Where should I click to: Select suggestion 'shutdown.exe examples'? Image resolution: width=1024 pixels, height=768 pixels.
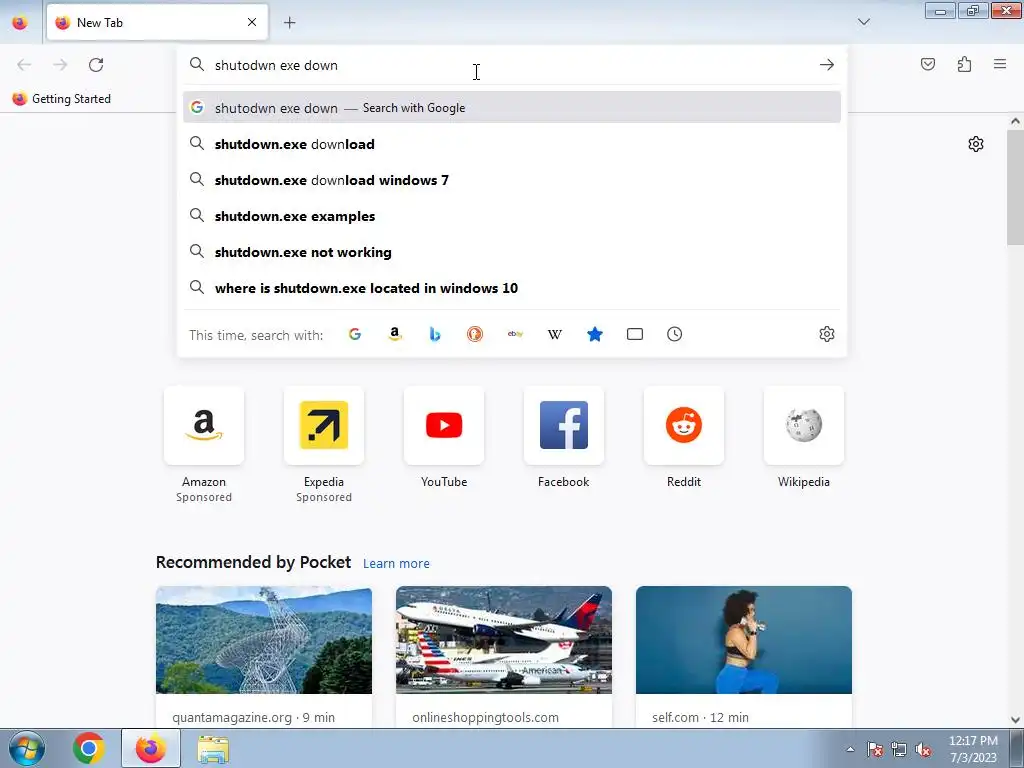click(x=512, y=216)
